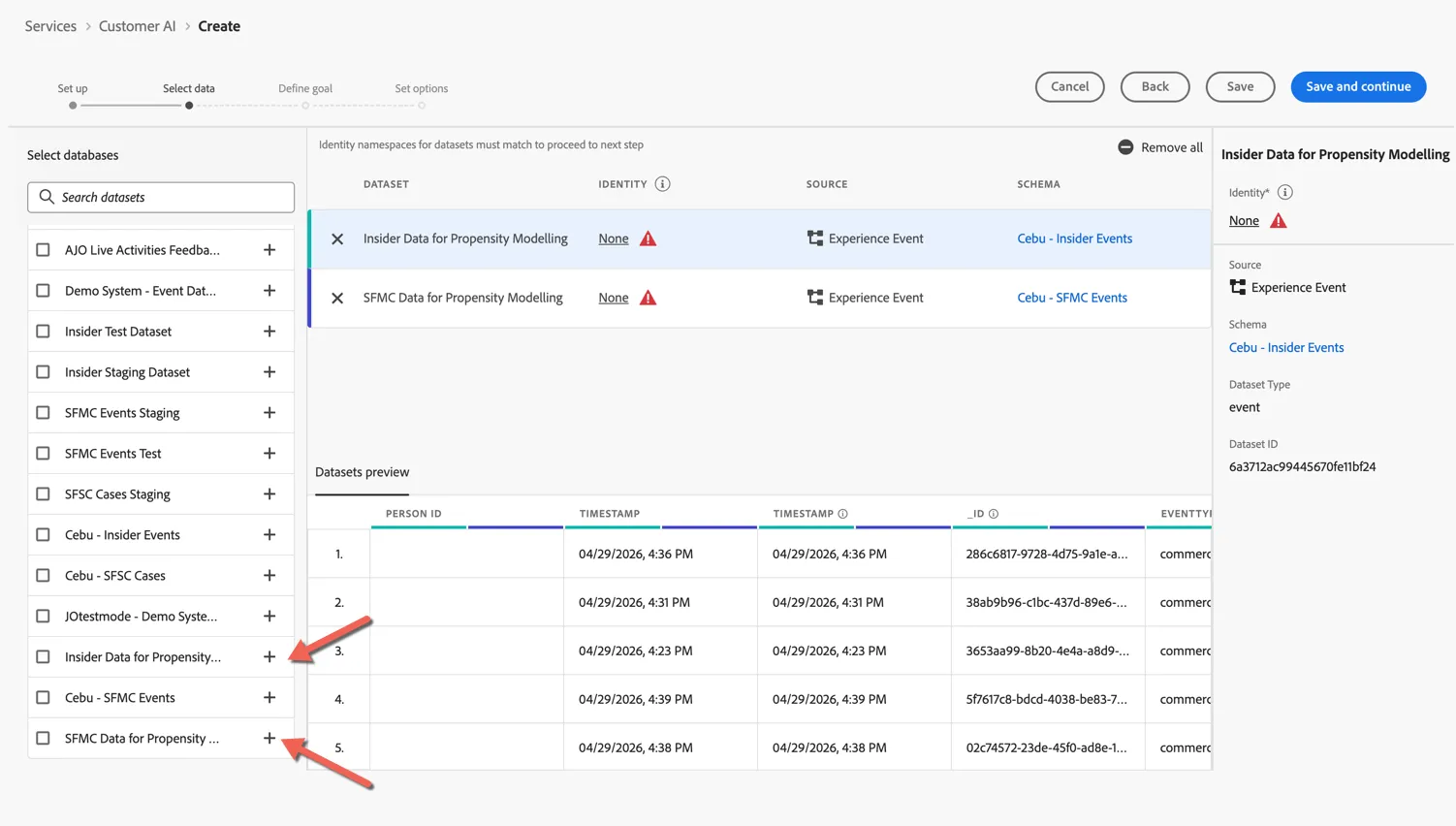Focus the Search datasets input field
This screenshot has height=826, width=1456.
click(161, 197)
